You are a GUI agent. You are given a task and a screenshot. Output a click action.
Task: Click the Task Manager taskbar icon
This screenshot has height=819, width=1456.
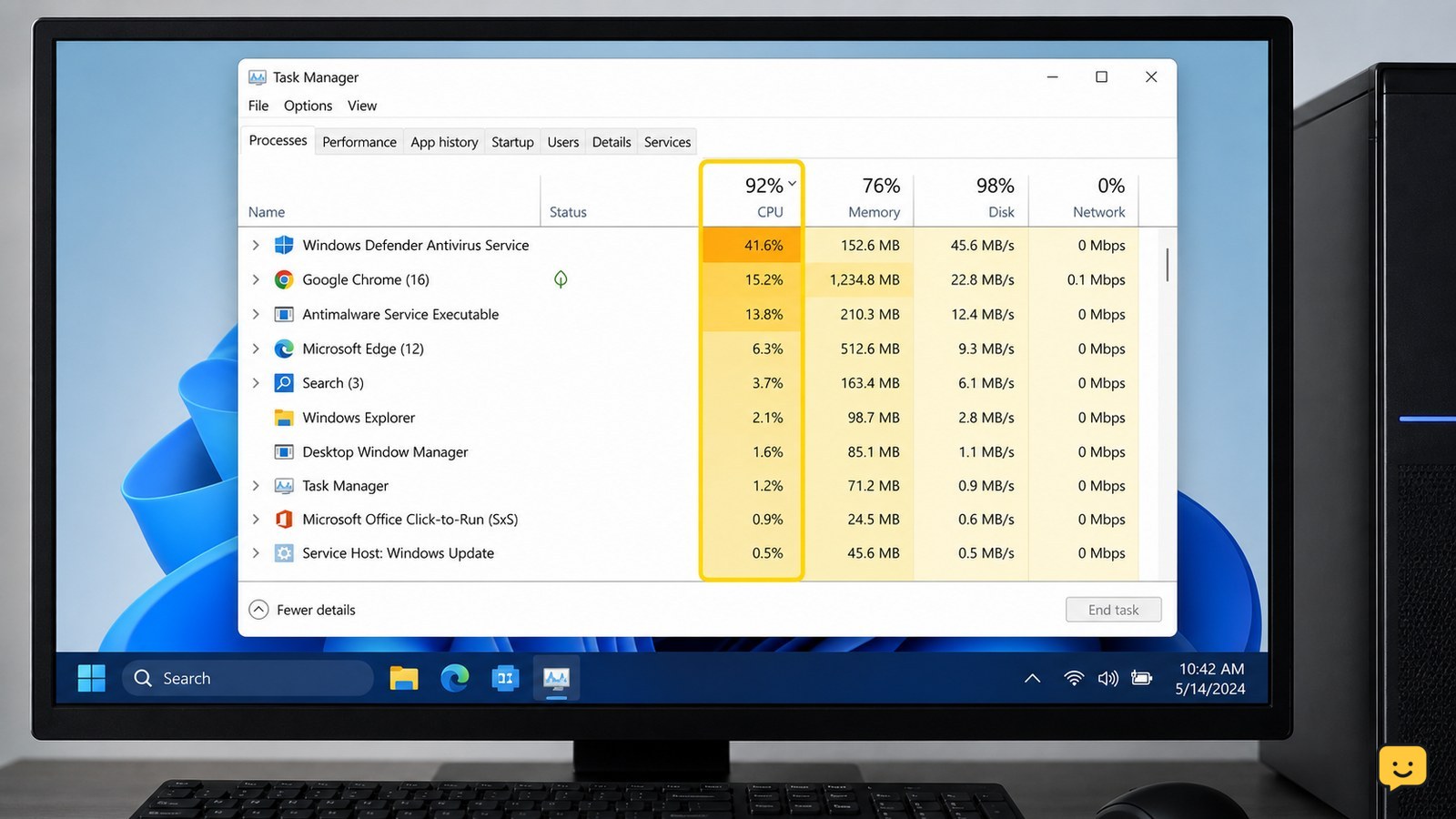pyautogui.click(x=556, y=678)
